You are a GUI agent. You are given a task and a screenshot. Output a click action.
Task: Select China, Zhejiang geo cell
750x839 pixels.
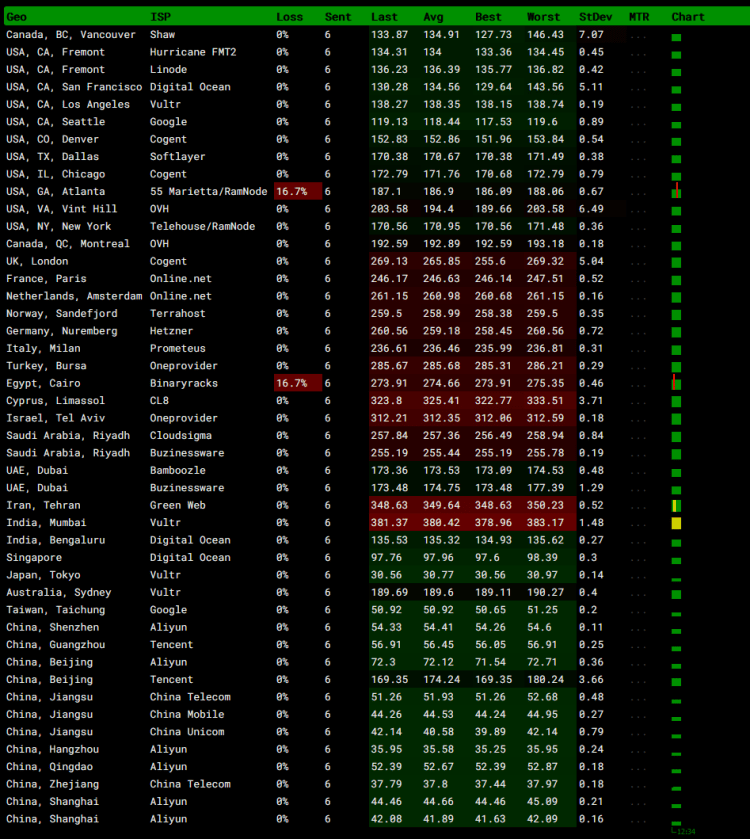(x=52, y=784)
